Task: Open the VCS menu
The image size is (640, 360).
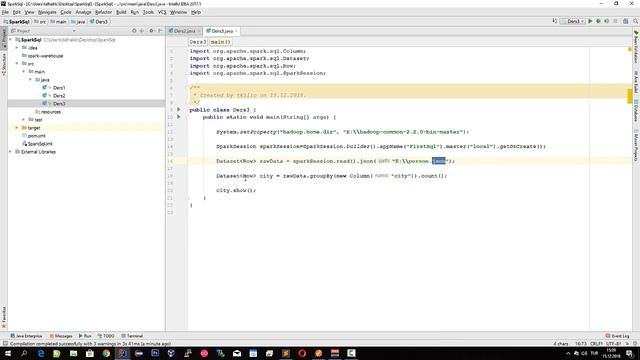Action: coord(162,12)
